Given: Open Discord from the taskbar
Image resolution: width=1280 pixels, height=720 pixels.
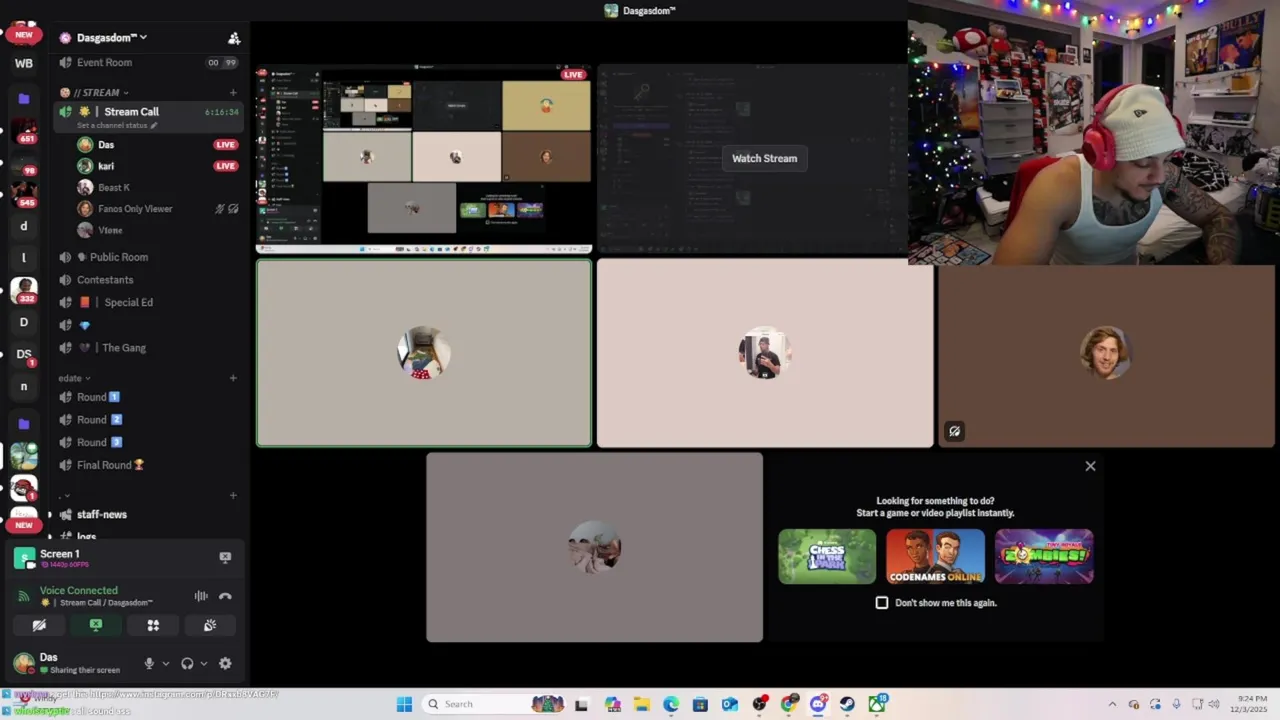Looking at the screenshot, I should (818, 704).
